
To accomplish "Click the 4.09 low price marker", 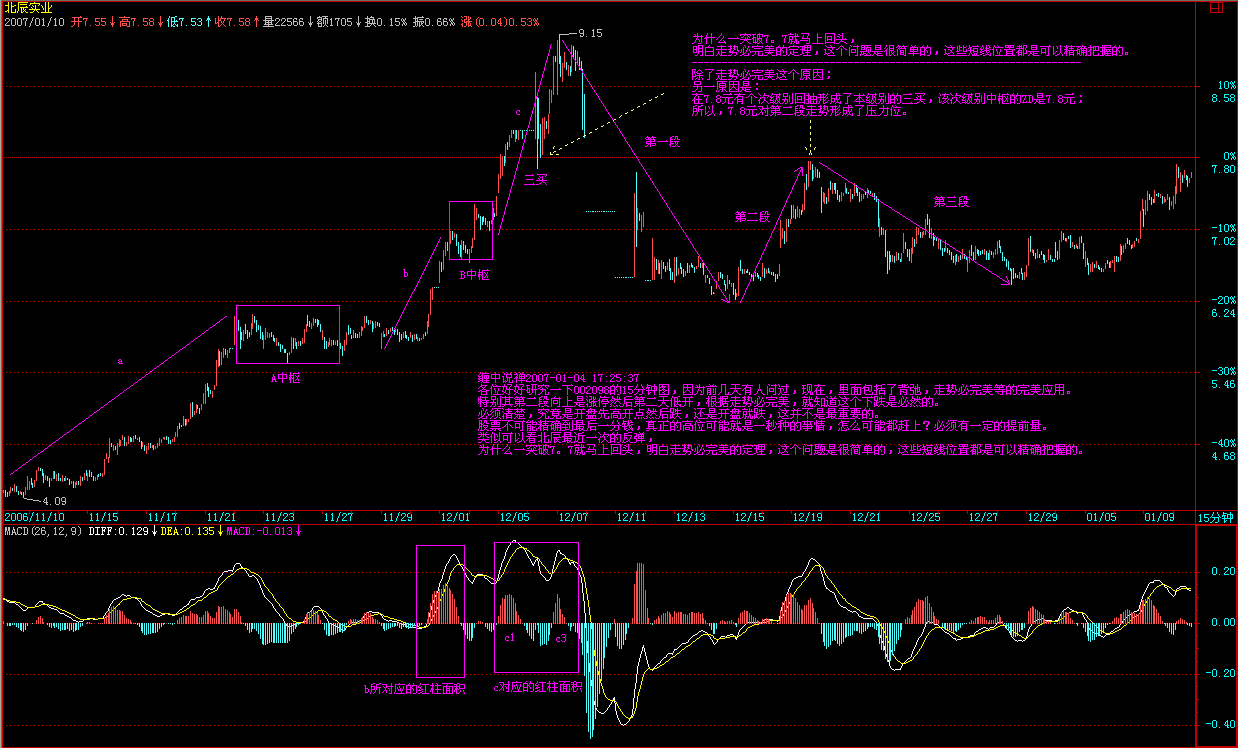I will coord(52,501).
